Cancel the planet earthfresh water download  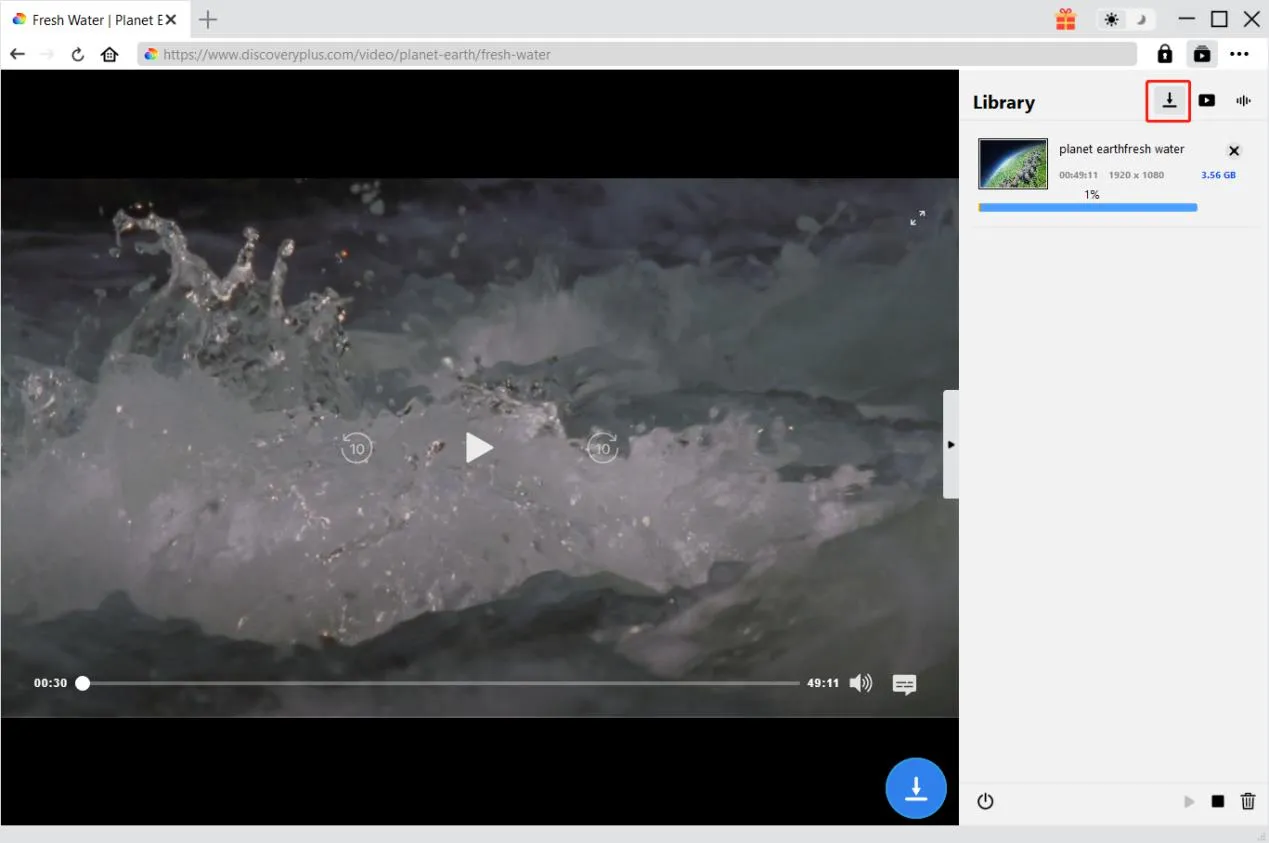point(1234,151)
